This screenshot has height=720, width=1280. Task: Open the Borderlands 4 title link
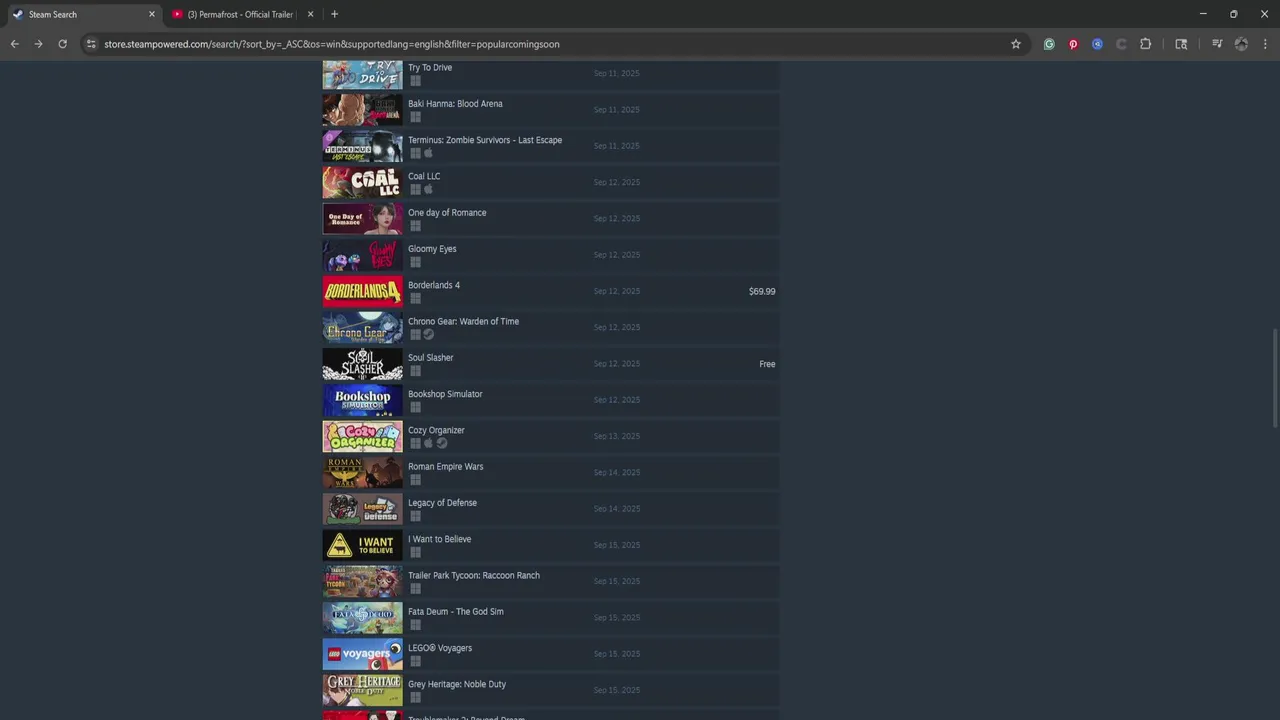point(434,285)
